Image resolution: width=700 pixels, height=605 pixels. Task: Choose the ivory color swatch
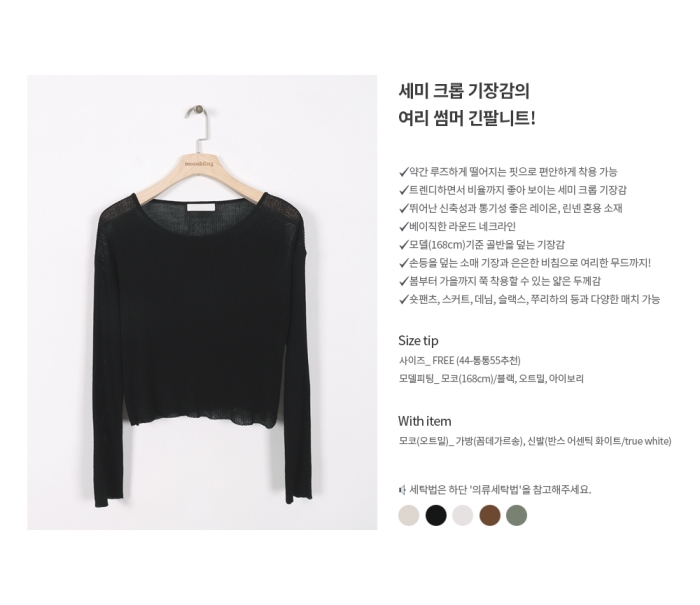pyautogui.click(x=462, y=515)
